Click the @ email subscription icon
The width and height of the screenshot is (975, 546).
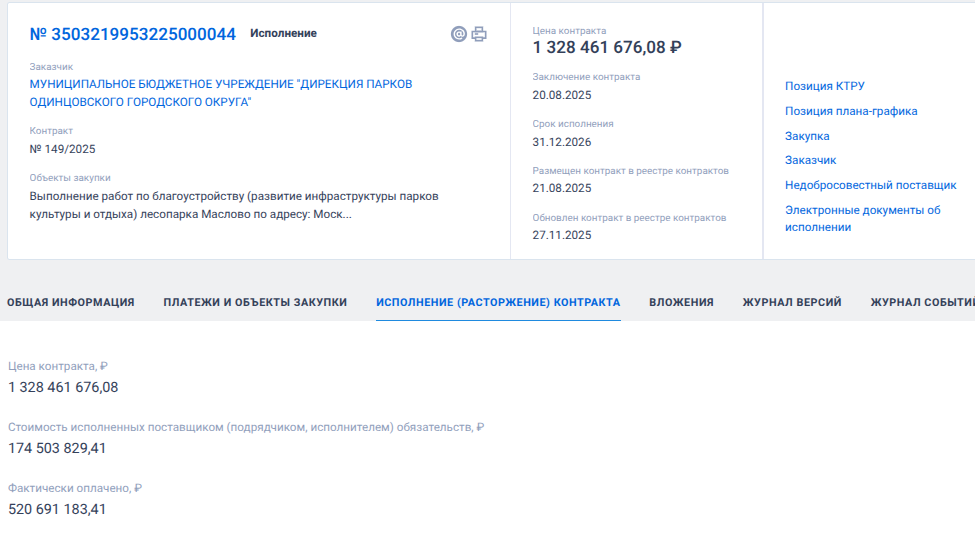pos(459,34)
